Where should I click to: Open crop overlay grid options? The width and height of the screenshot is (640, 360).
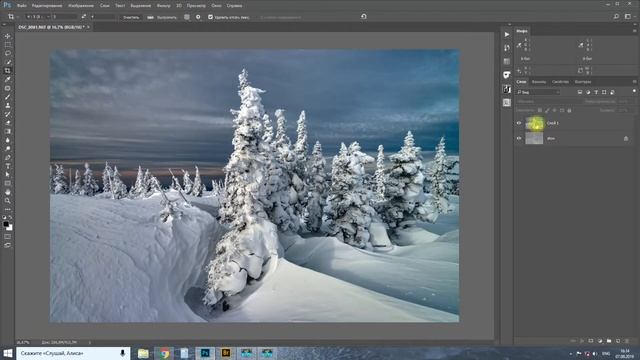click(x=187, y=17)
